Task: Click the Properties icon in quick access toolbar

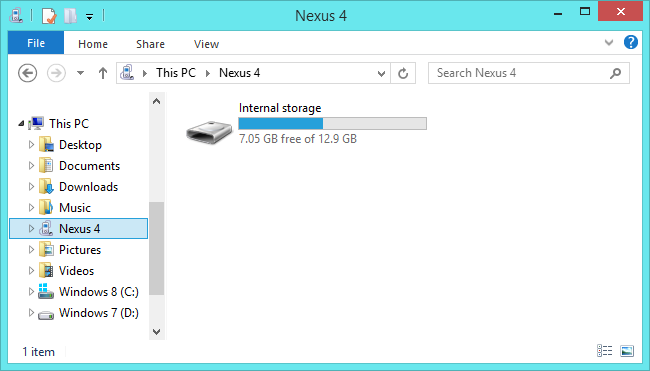Action: (49, 16)
